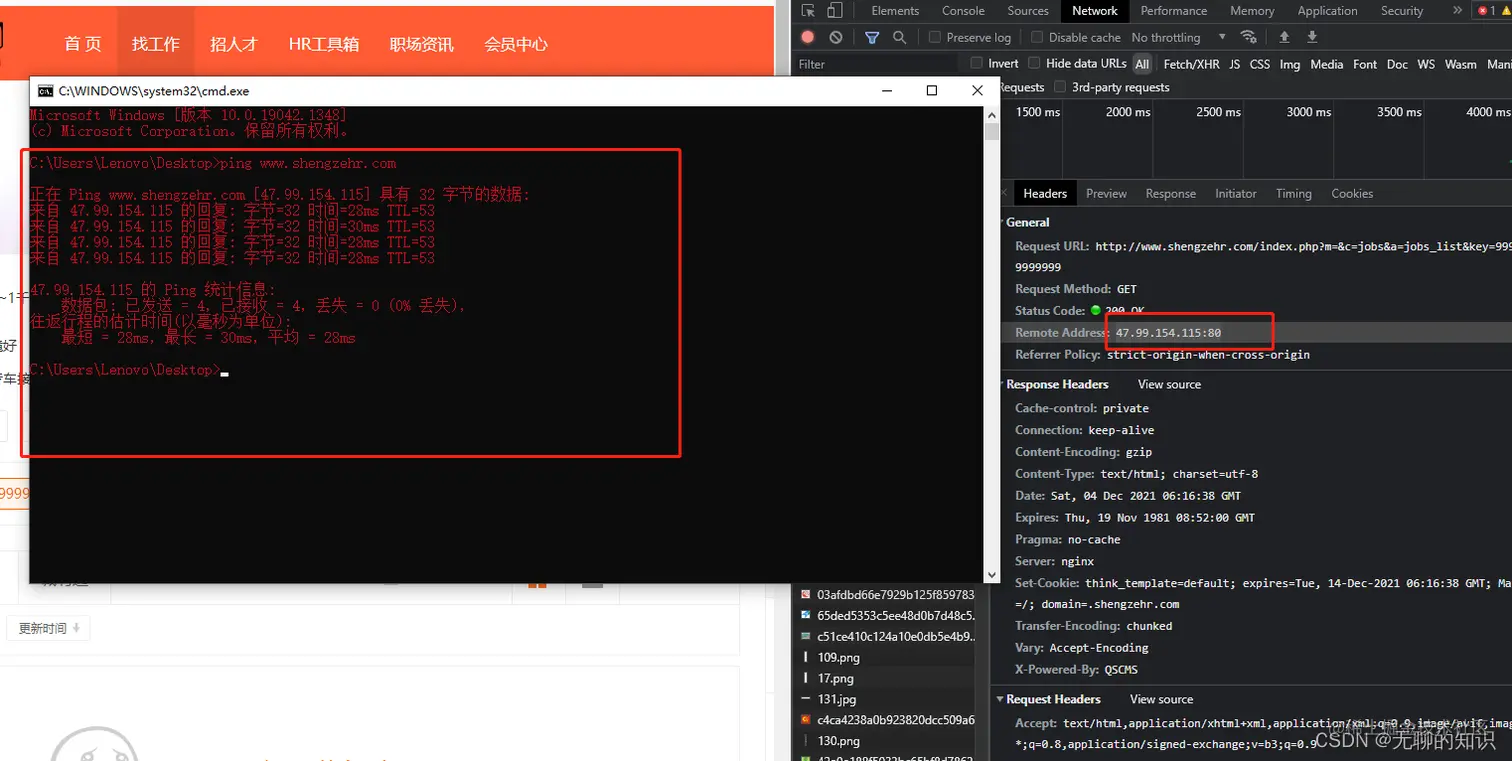Filter requests by JS
This screenshot has height=761, width=1512.
1235,64
